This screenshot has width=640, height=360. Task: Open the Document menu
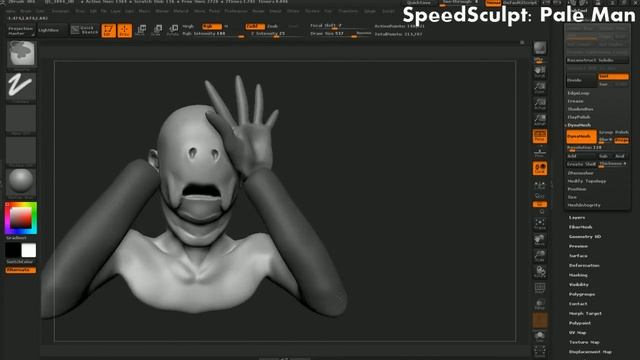coord(60,11)
